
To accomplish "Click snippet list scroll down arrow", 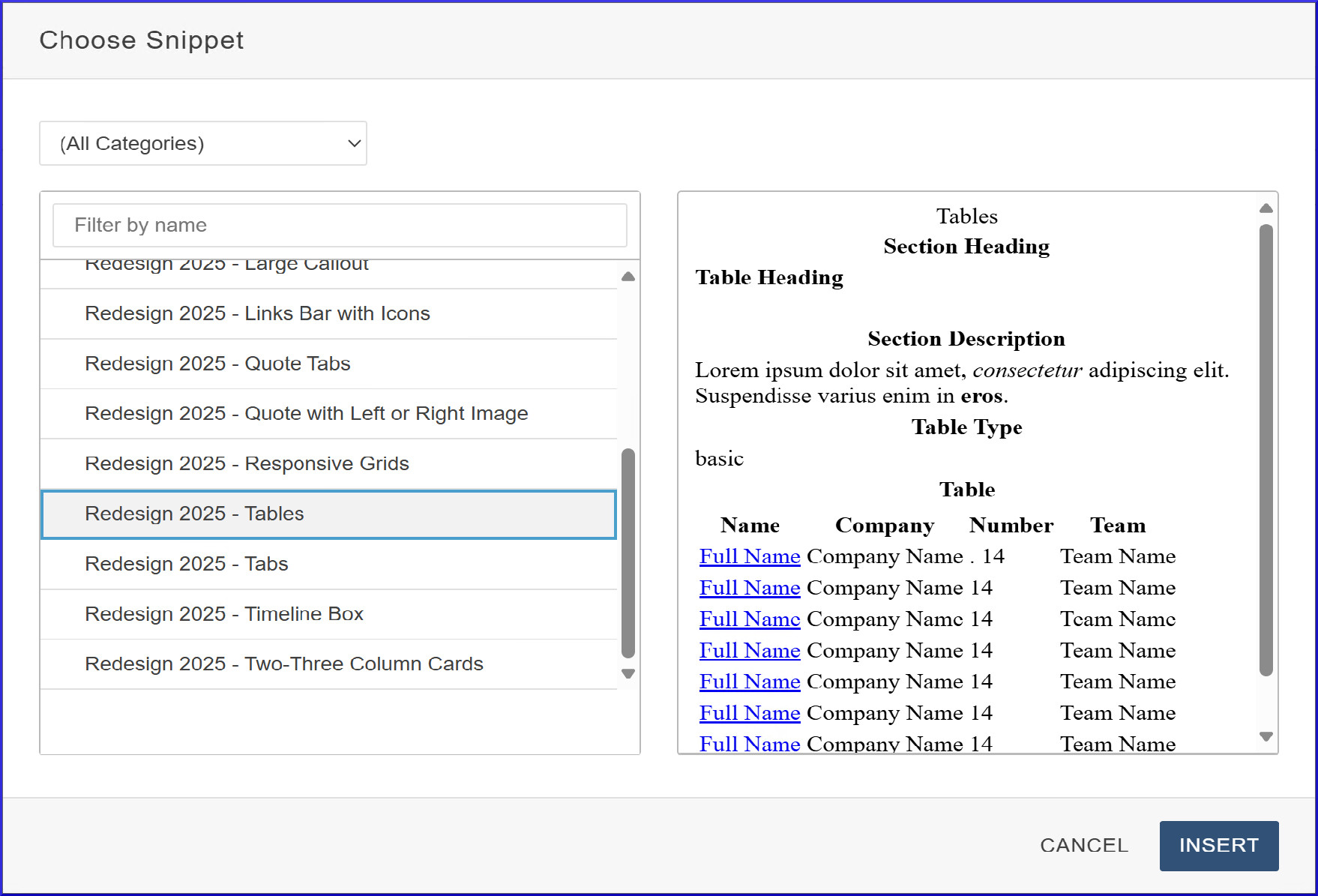I will point(628,673).
